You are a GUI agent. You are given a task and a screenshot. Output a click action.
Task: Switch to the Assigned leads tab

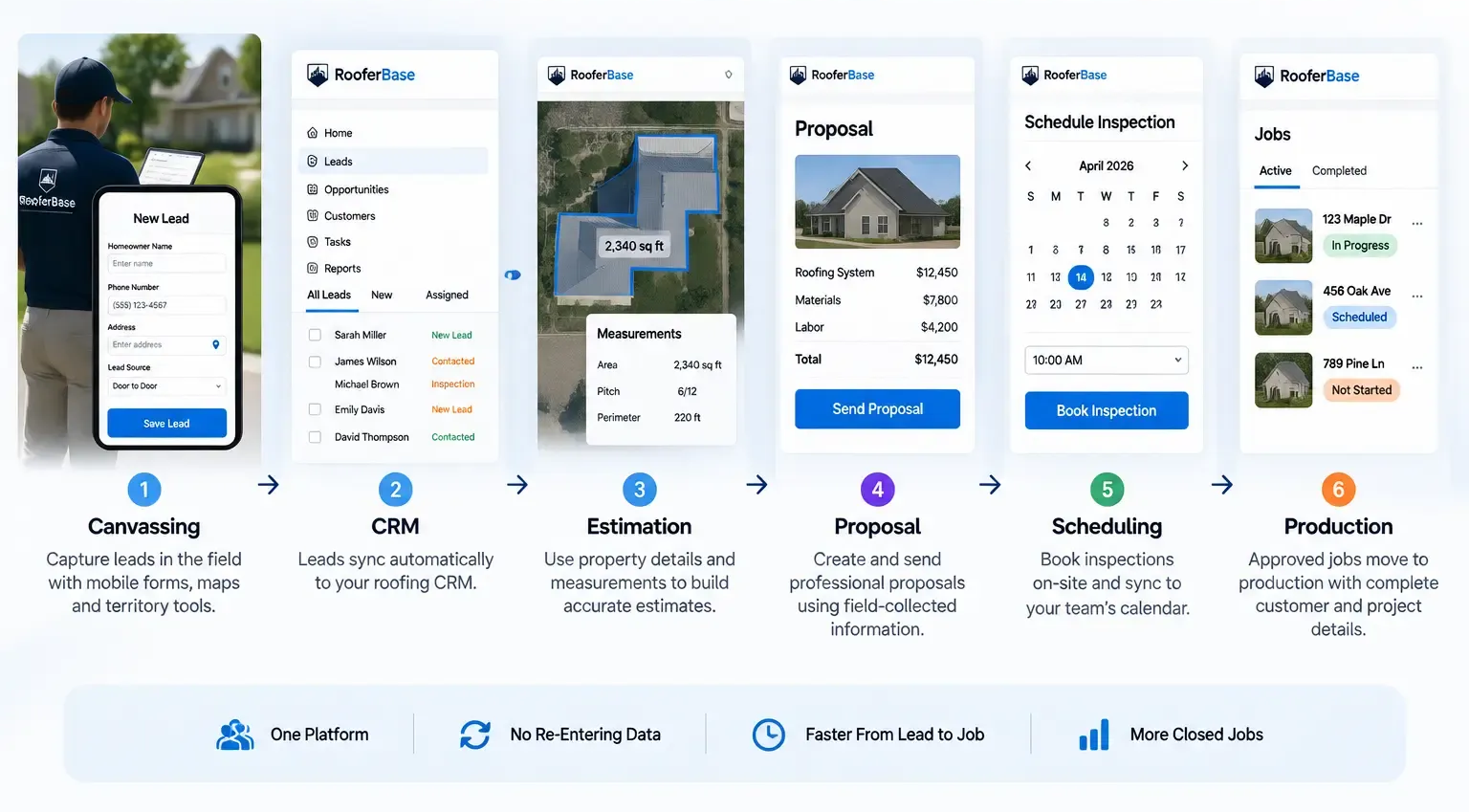tap(447, 296)
